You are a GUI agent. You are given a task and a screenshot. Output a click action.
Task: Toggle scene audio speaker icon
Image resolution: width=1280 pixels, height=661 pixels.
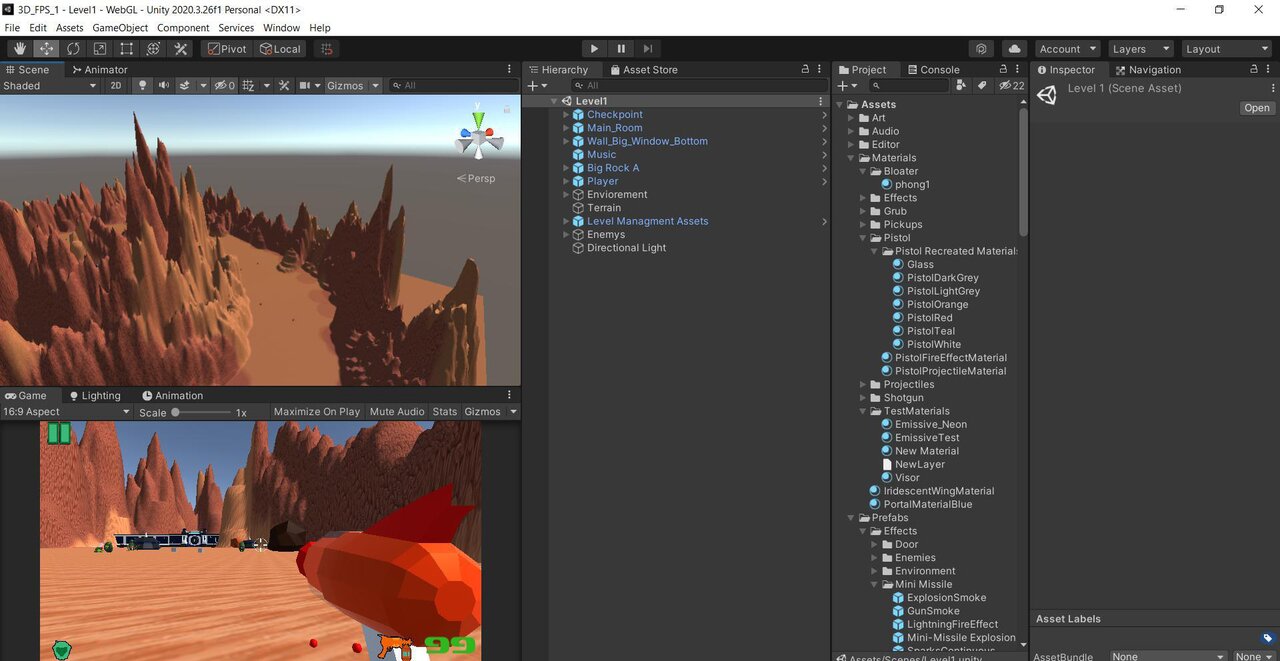[x=164, y=86]
